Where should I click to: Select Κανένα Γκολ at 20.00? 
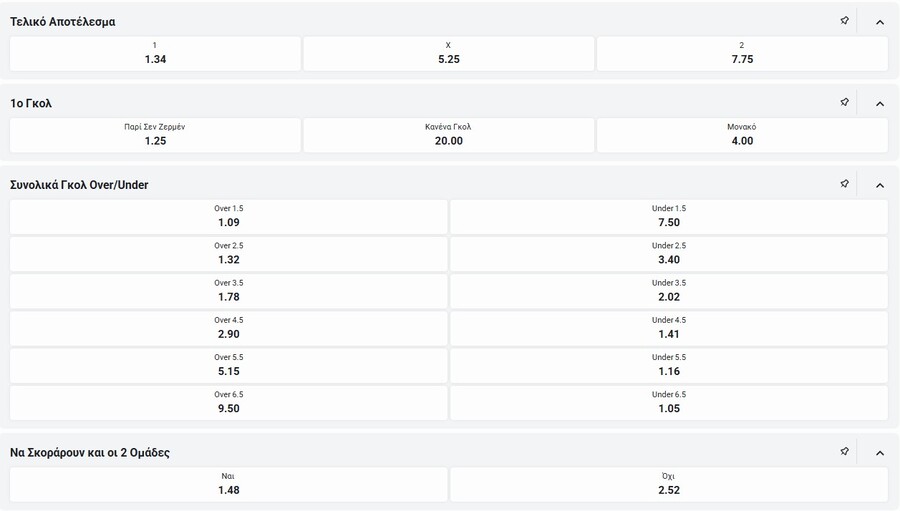[449, 135]
